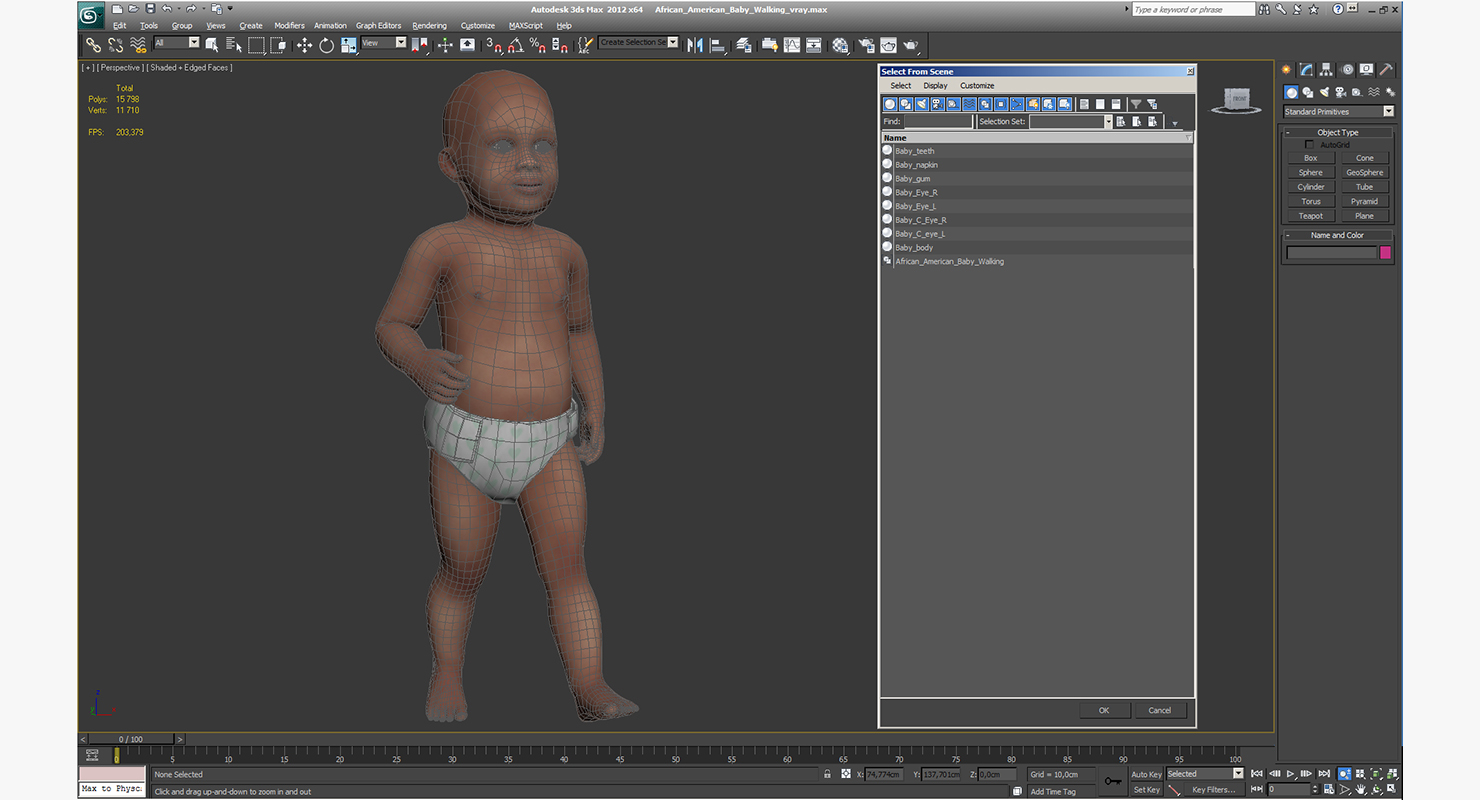Choose the Select and Rotate tool
The width and height of the screenshot is (1480, 800).
326,45
